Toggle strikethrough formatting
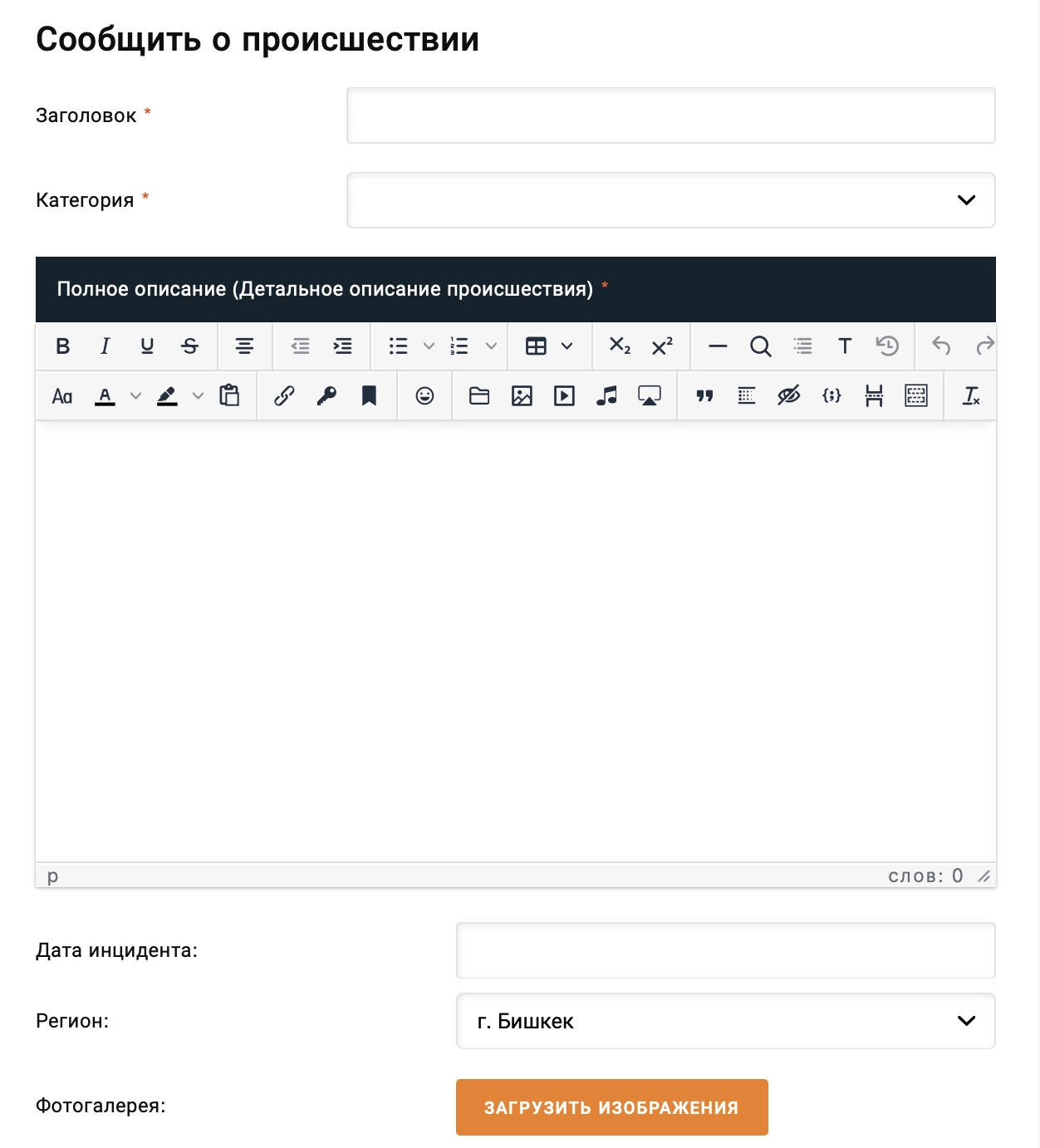This screenshot has width=1040, height=1148. [189, 346]
